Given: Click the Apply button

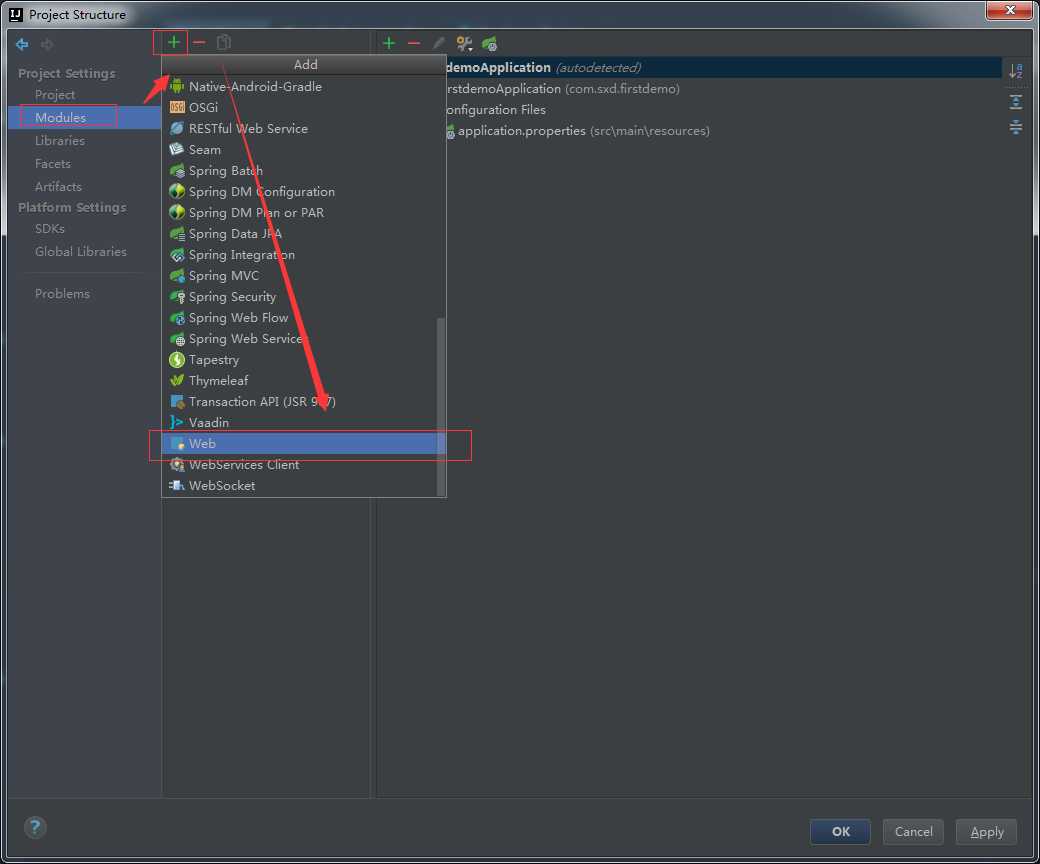Looking at the screenshot, I should [986, 832].
